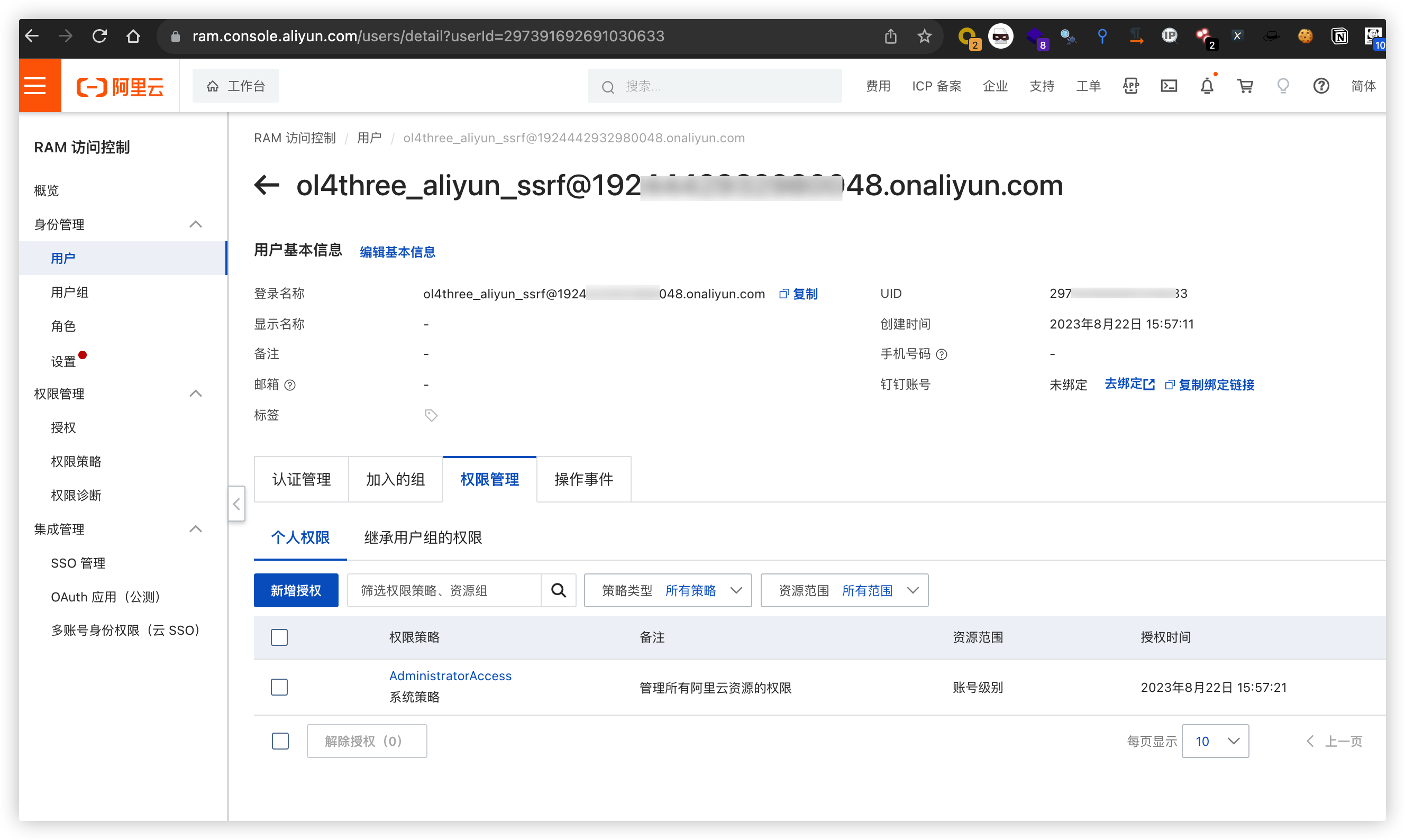Click the 去绑定 DingTalk link
This screenshot has width=1405, height=840.
(x=1129, y=385)
